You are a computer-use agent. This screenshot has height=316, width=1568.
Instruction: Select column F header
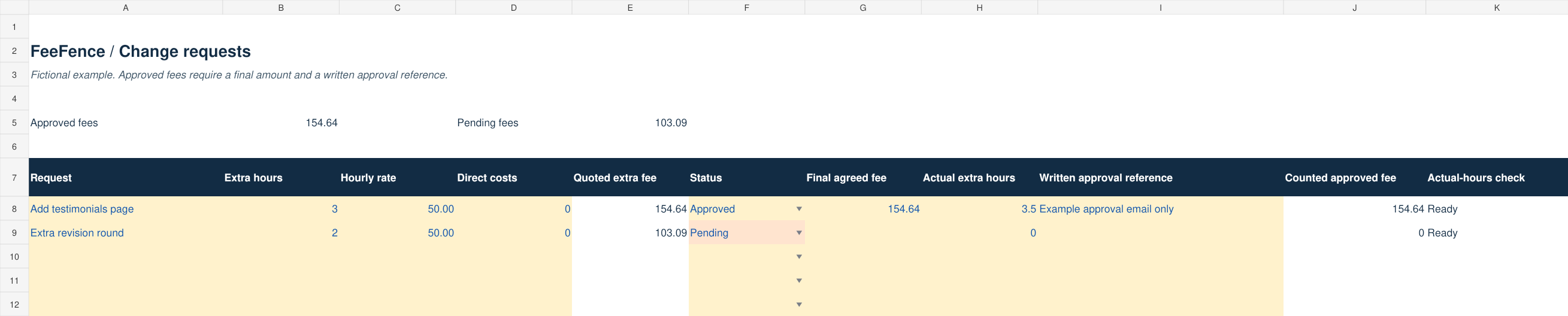[x=746, y=7]
